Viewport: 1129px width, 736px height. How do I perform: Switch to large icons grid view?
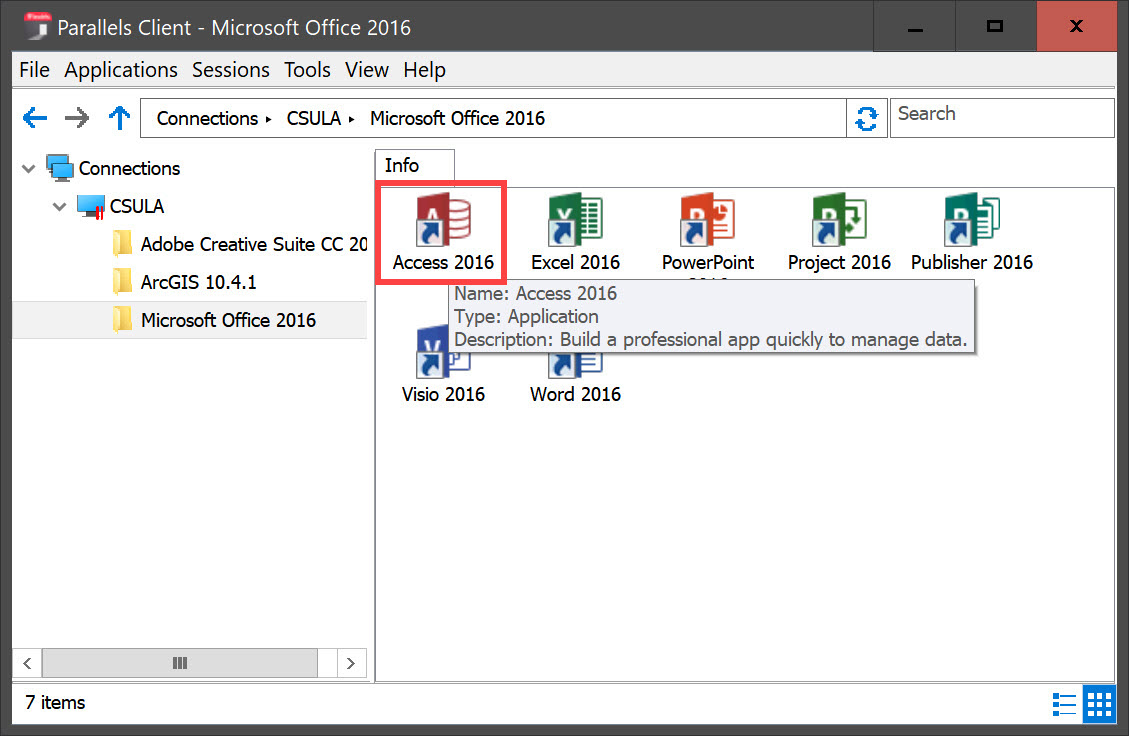coord(1098,703)
